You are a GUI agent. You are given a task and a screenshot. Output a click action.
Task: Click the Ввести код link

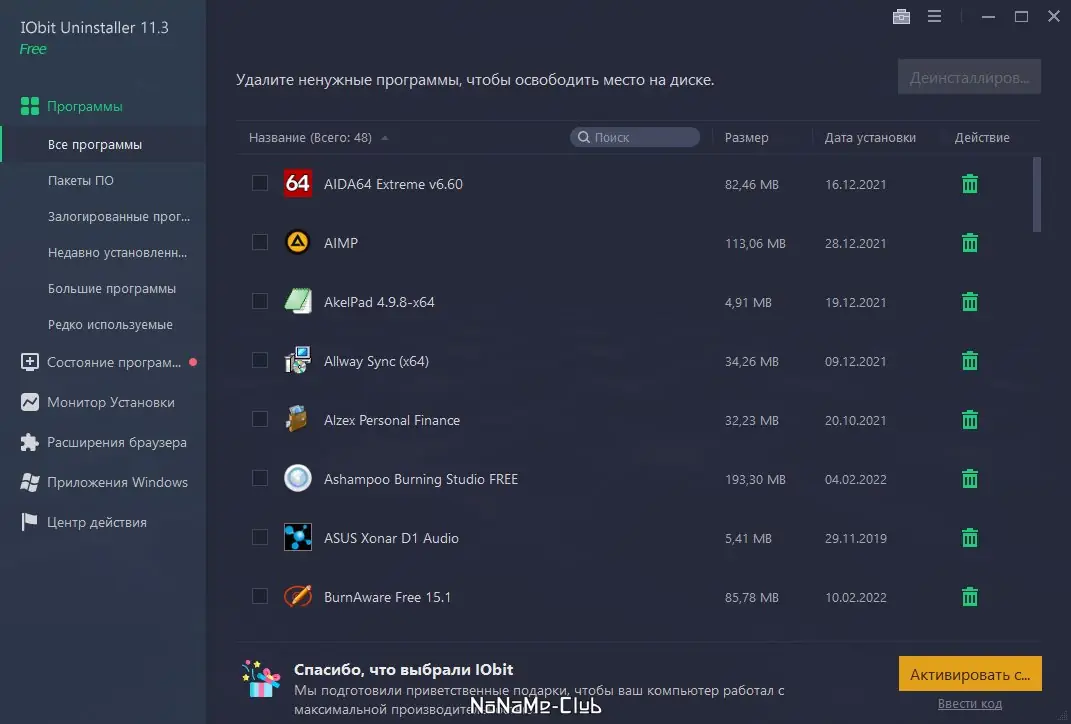coord(969,704)
